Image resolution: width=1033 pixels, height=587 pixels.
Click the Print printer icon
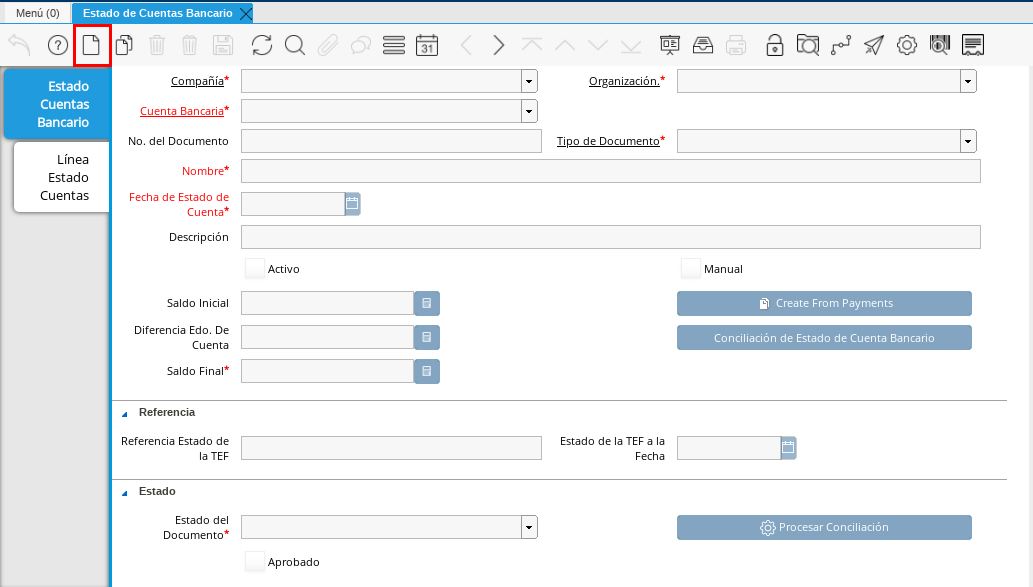[736, 45]
